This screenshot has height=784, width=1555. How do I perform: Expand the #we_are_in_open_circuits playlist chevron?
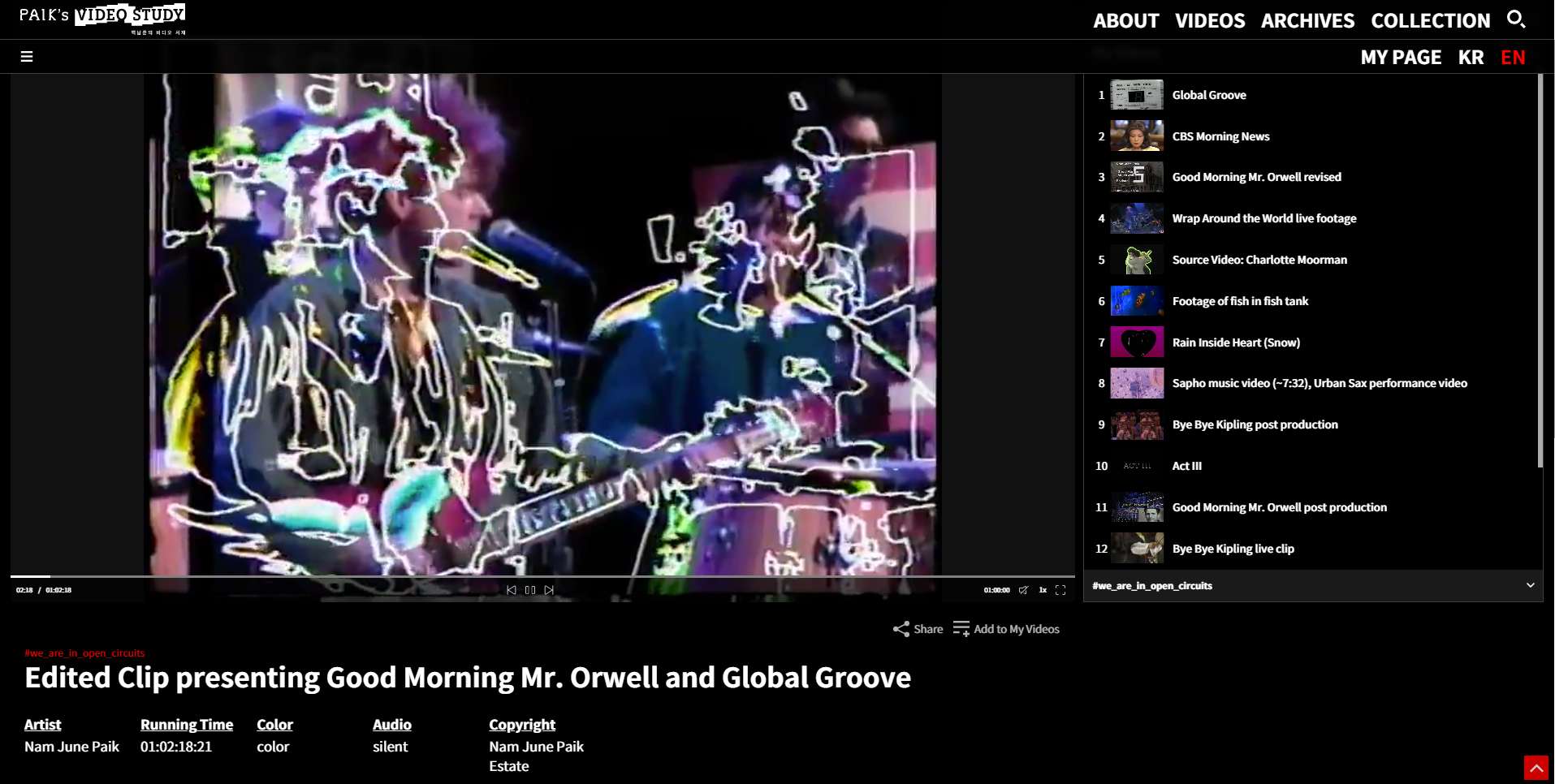[x=1531, y=585]
